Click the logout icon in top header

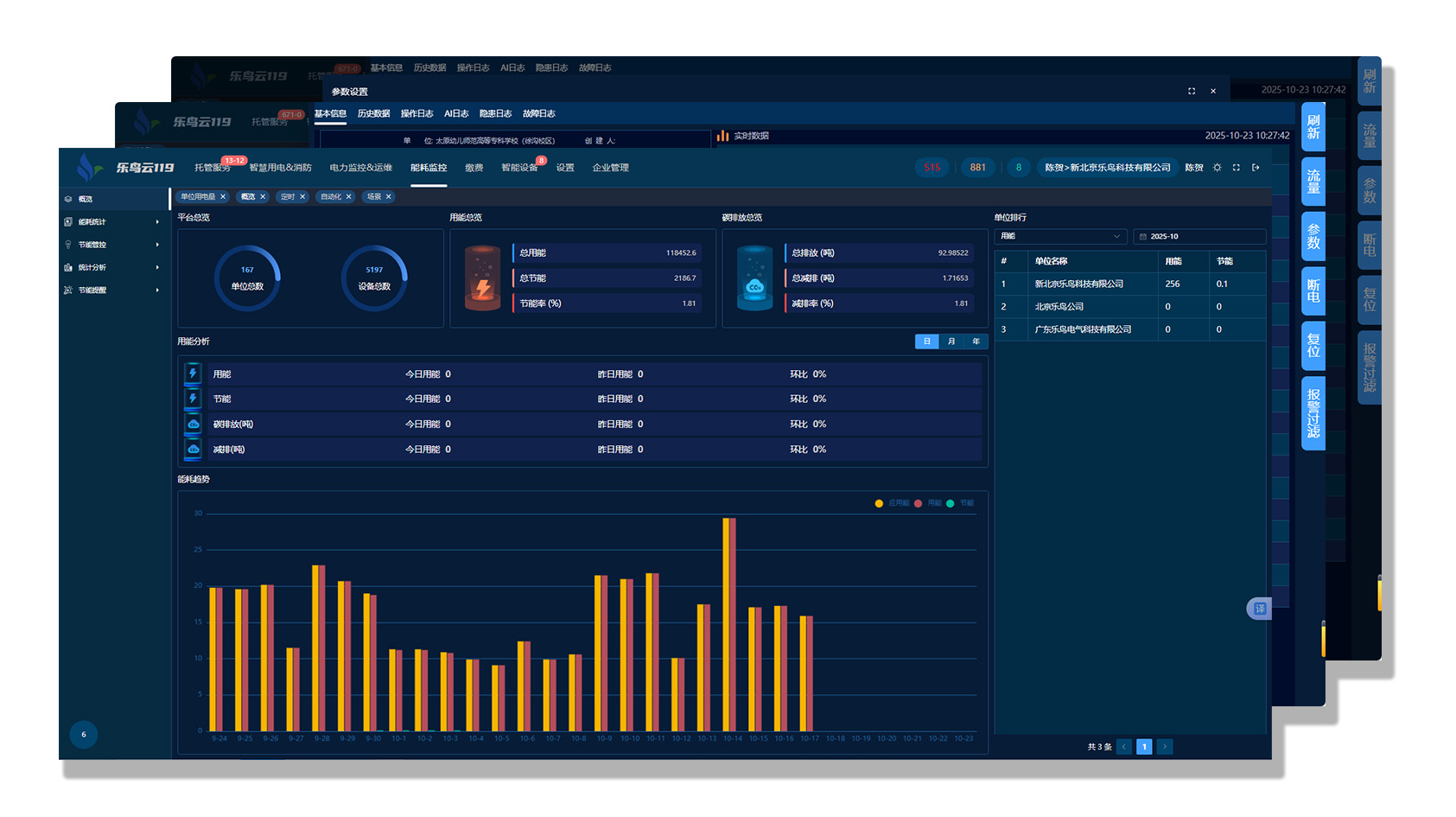point(1256,168)
